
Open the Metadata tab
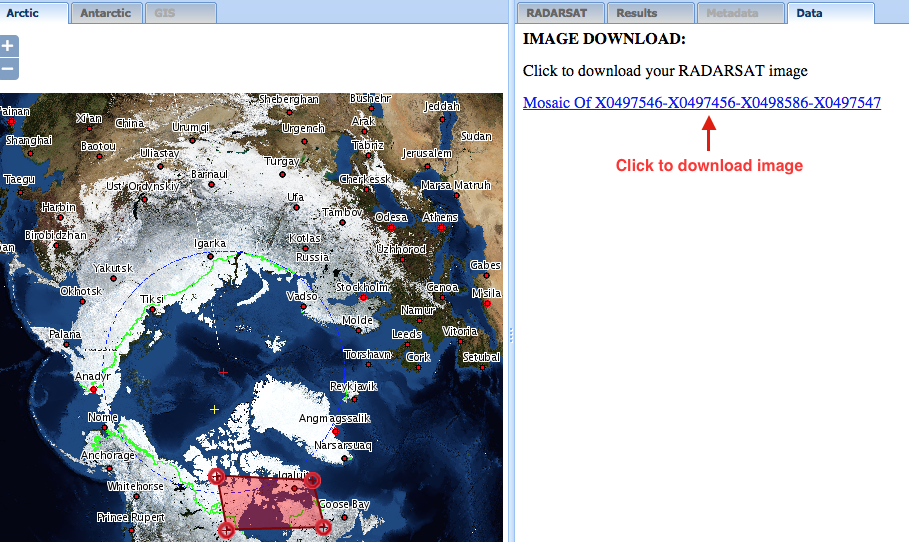tap(740, 13)
